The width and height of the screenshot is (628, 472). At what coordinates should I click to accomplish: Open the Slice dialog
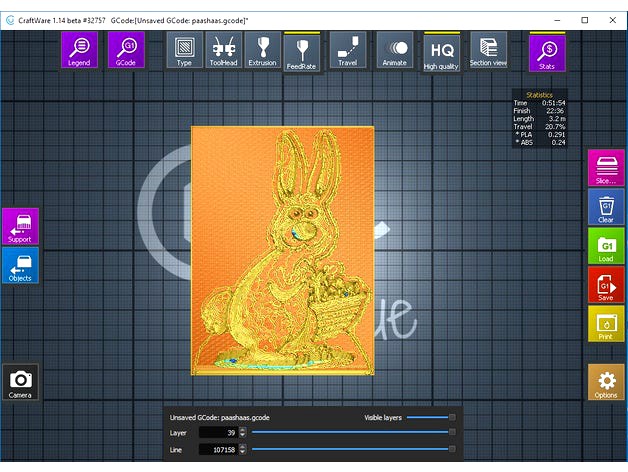click(x=606, y=167)
